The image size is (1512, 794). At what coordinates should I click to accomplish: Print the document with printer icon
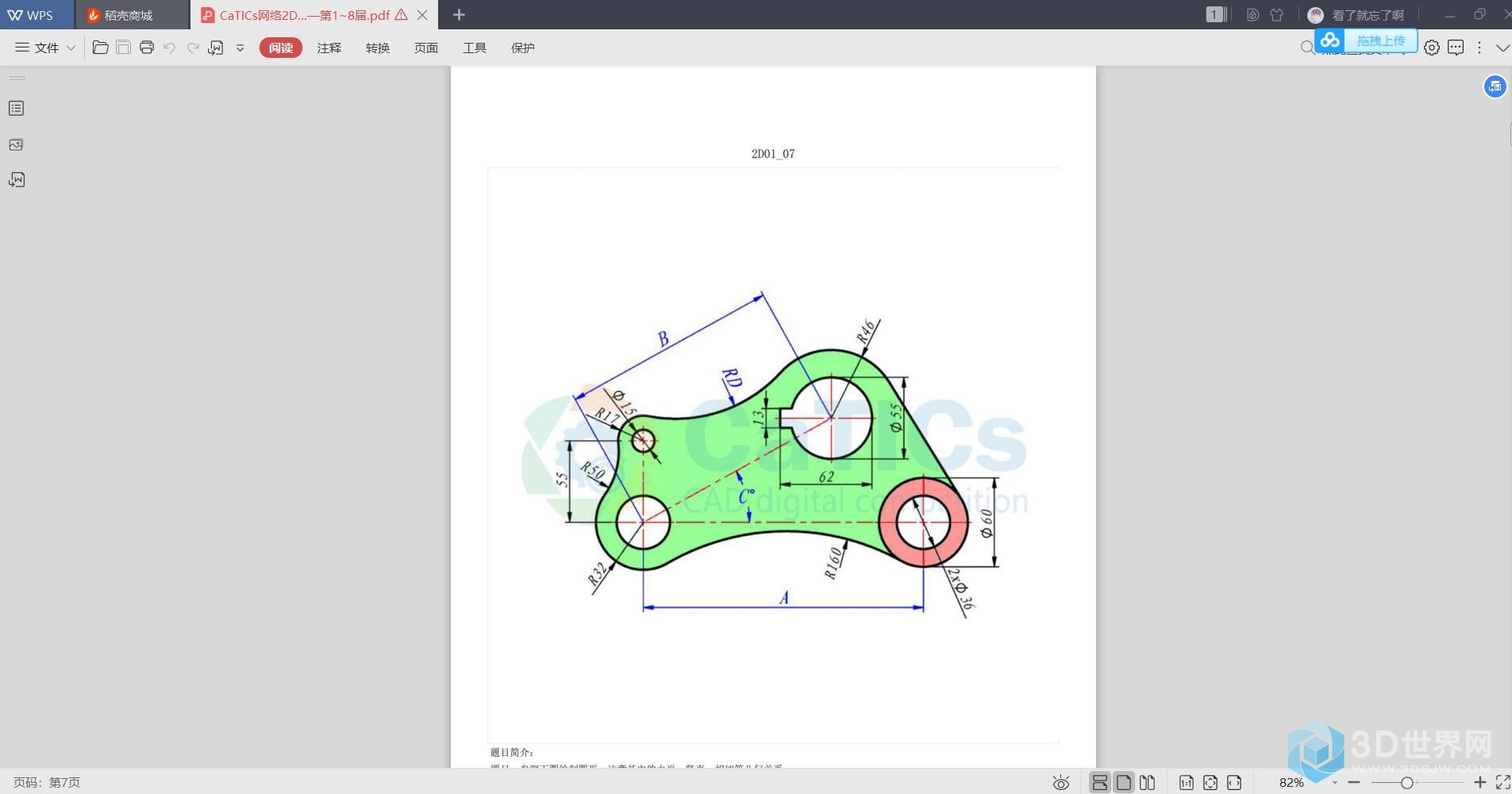point(146,48)
